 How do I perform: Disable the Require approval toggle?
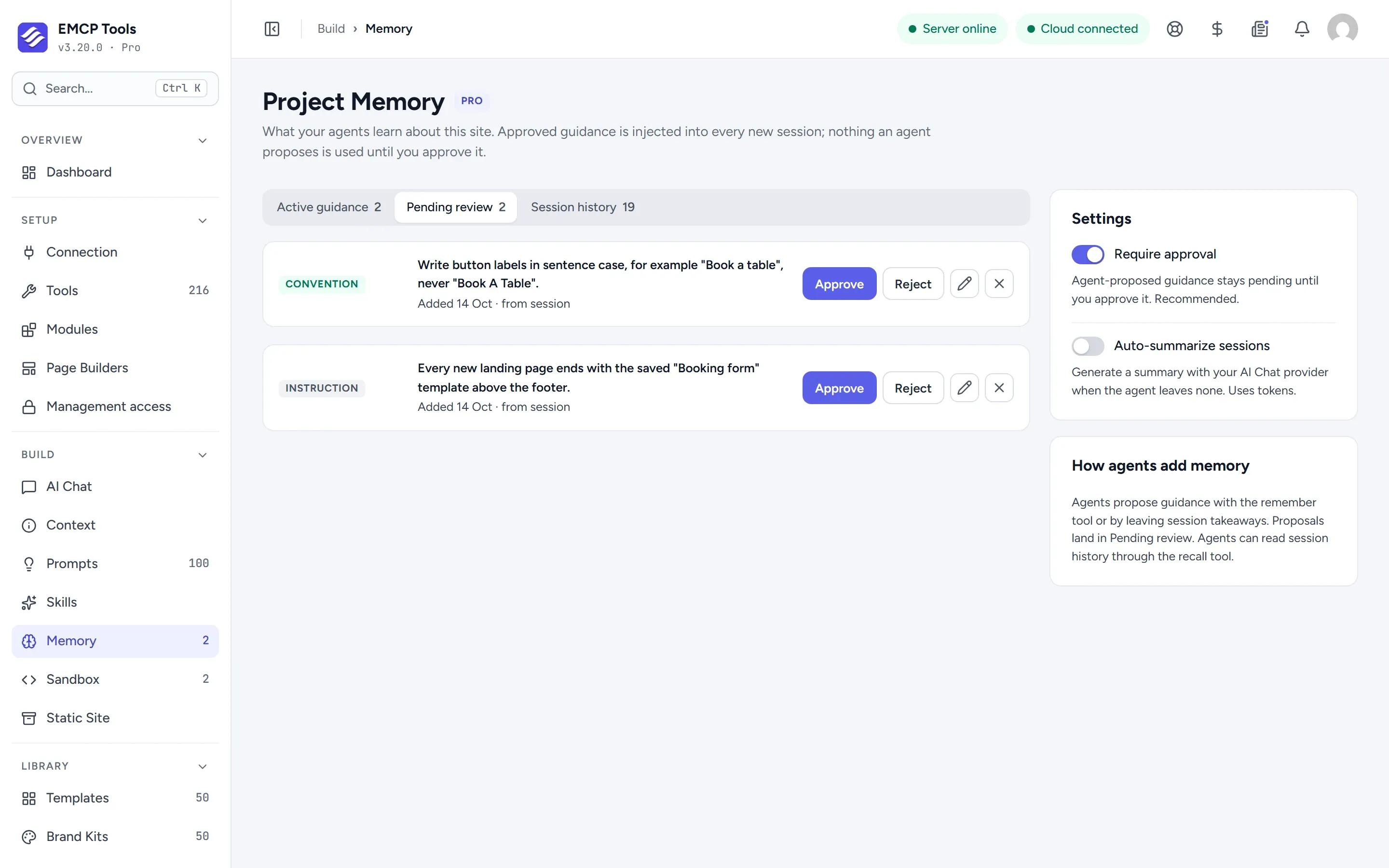point(1087,254)
